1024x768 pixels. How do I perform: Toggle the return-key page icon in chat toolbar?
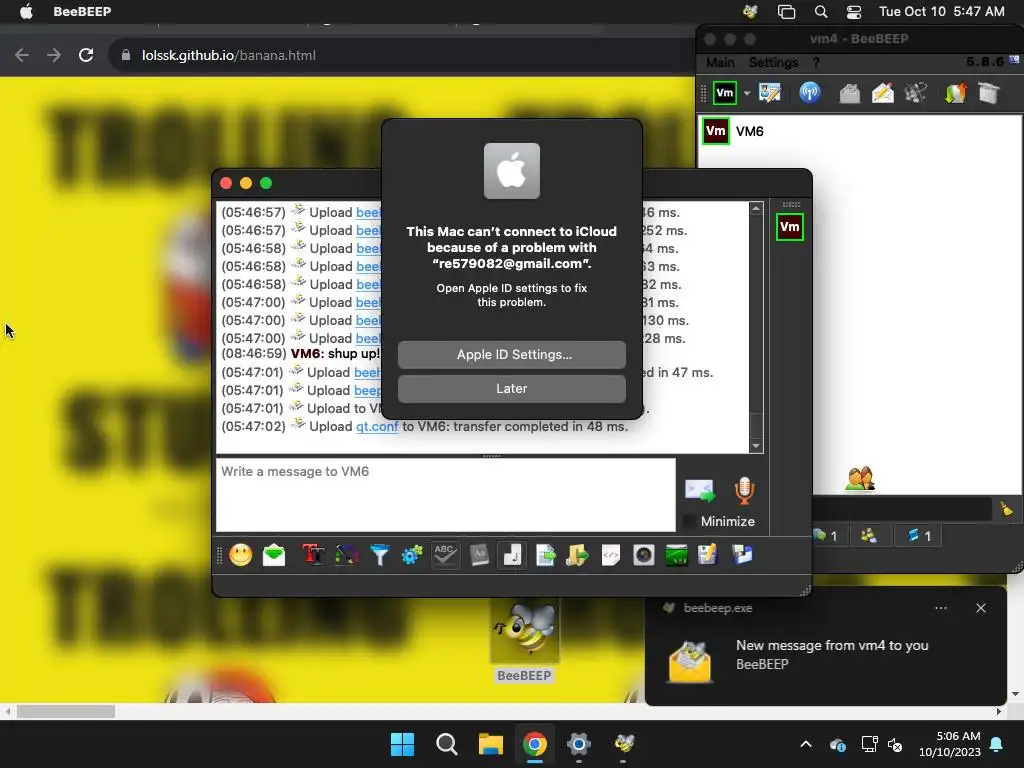tap(511, 555)
